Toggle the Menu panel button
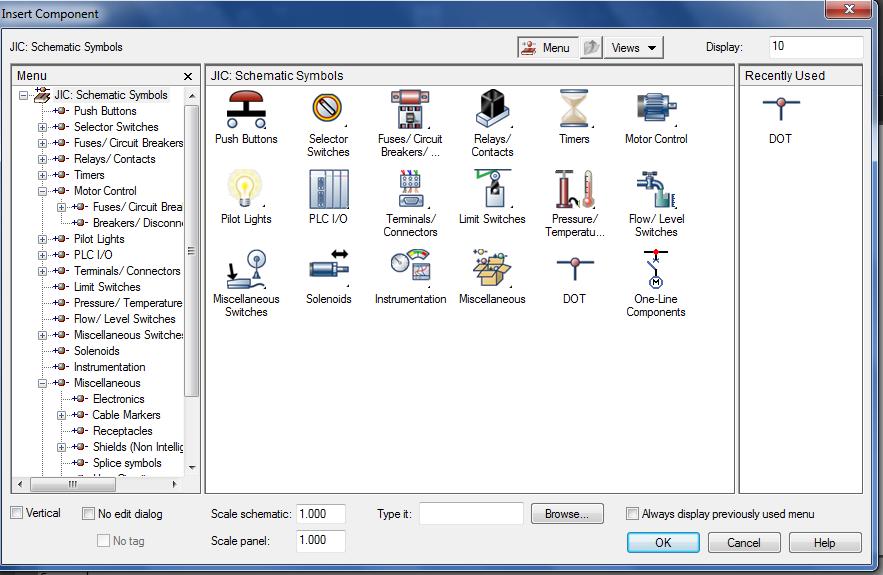The height and width of the screenshot is (575, 883). pos(547,47)
